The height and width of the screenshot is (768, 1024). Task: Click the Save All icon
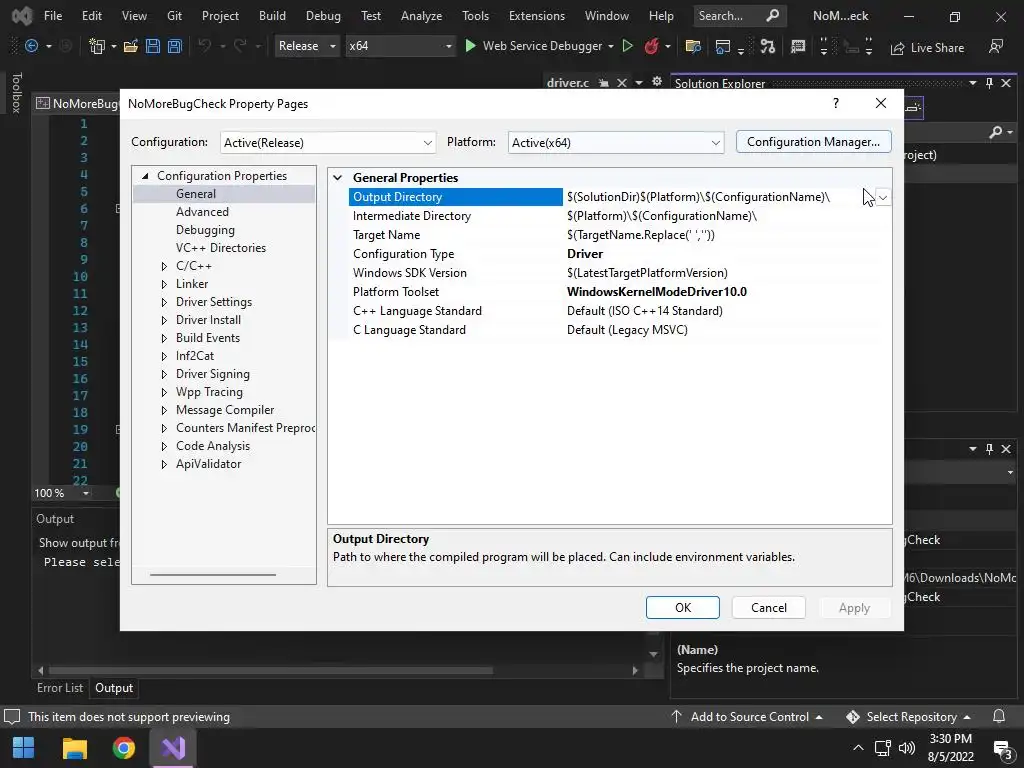174,46
